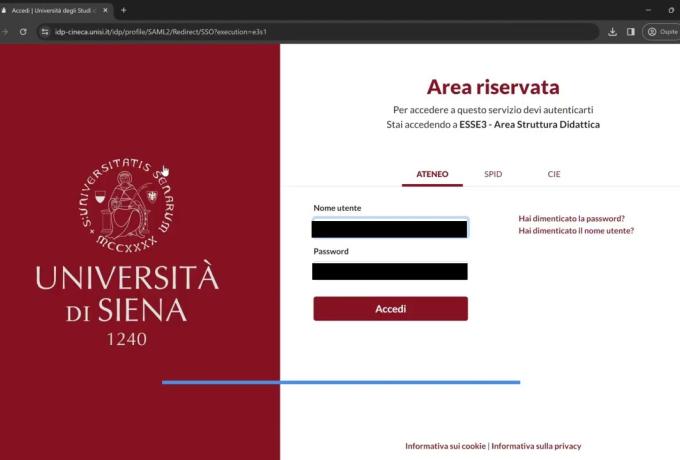Click the browser reload icon
This screenshot has width=680, height=460.
(x=23, y=32)
